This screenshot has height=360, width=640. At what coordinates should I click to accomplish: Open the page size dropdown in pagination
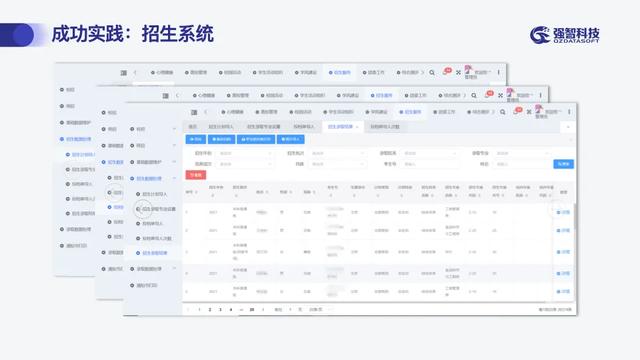click(321, 310)
